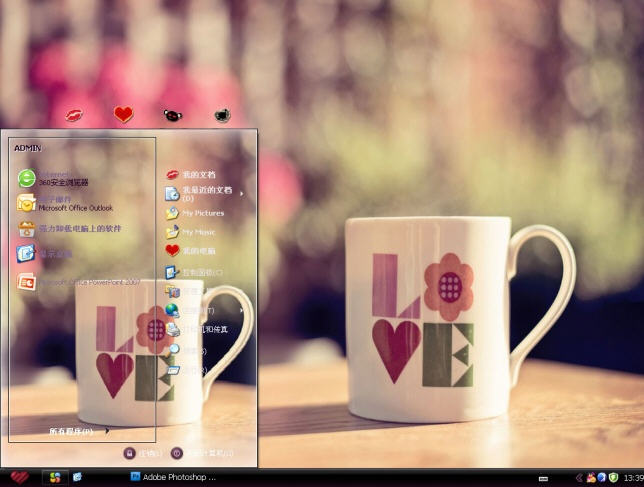Click the blue globe tray icon
This screenshot has height=487, width=644.
602,477
